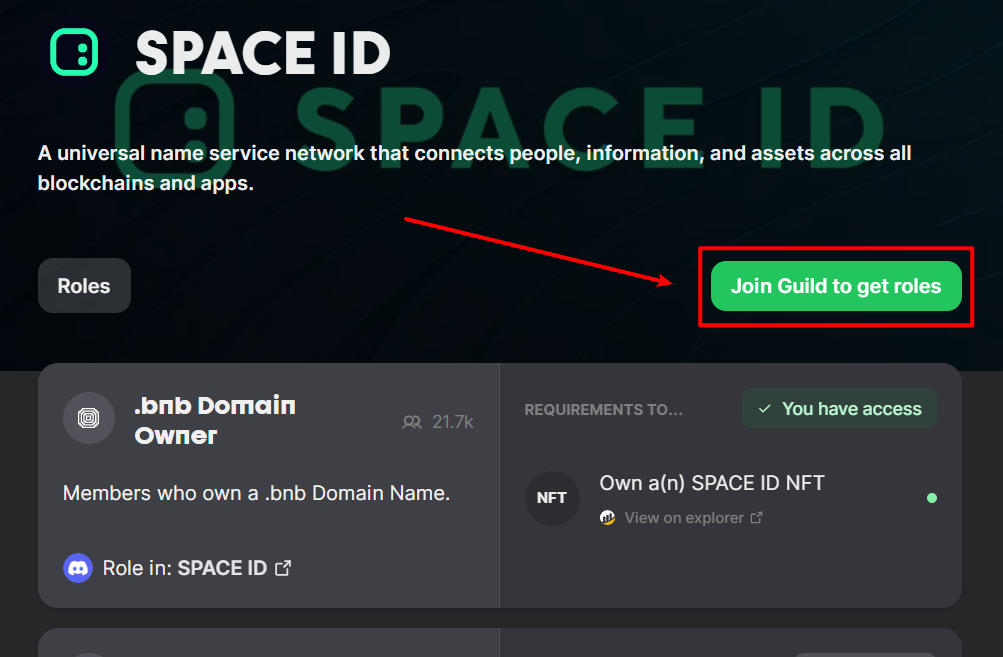Click the checkmark inside You have access badge
This screenshot has width=1003, height=657.
[765, 408]
